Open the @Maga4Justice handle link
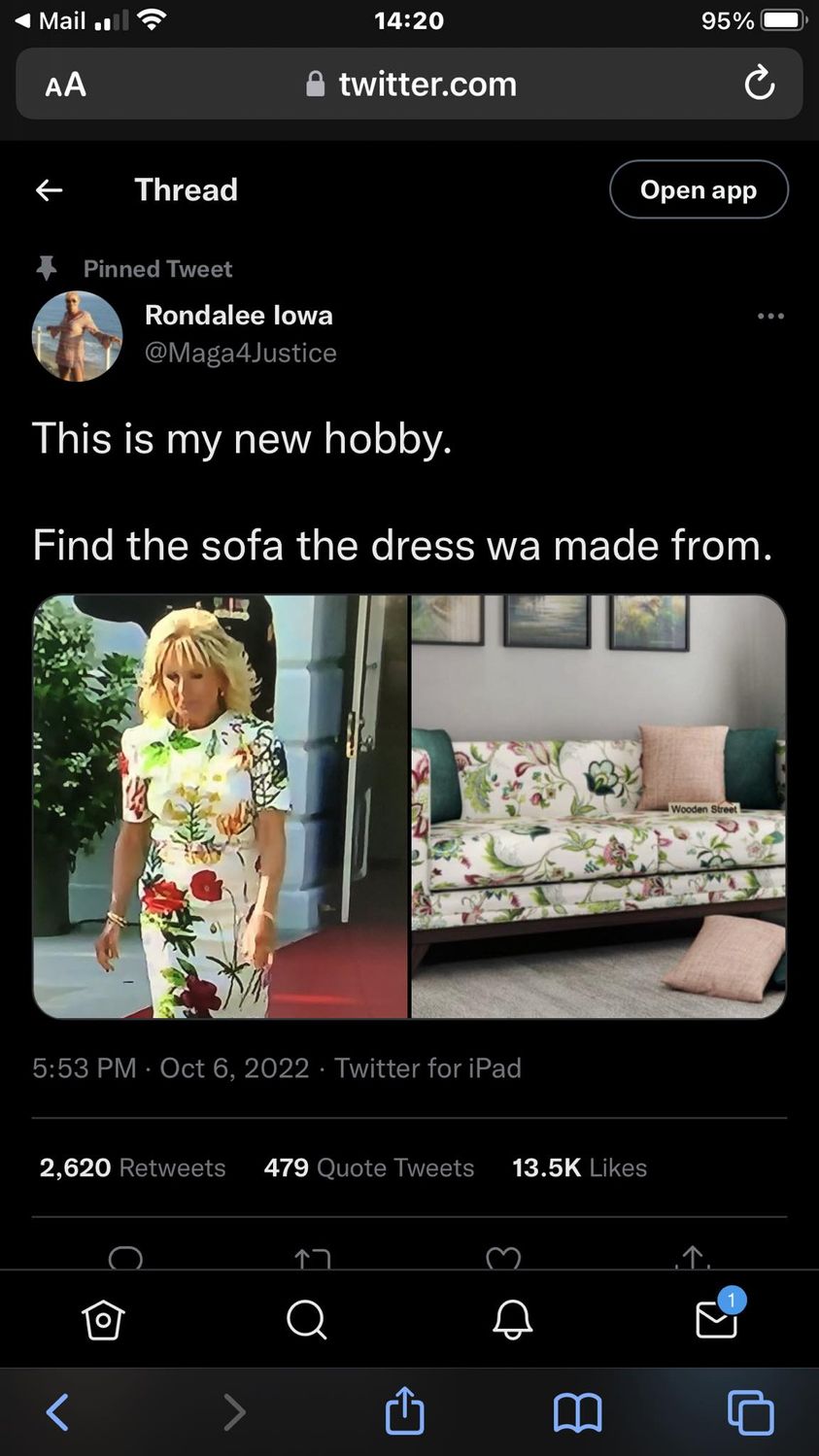819x1456 pixels. [241, 353]
